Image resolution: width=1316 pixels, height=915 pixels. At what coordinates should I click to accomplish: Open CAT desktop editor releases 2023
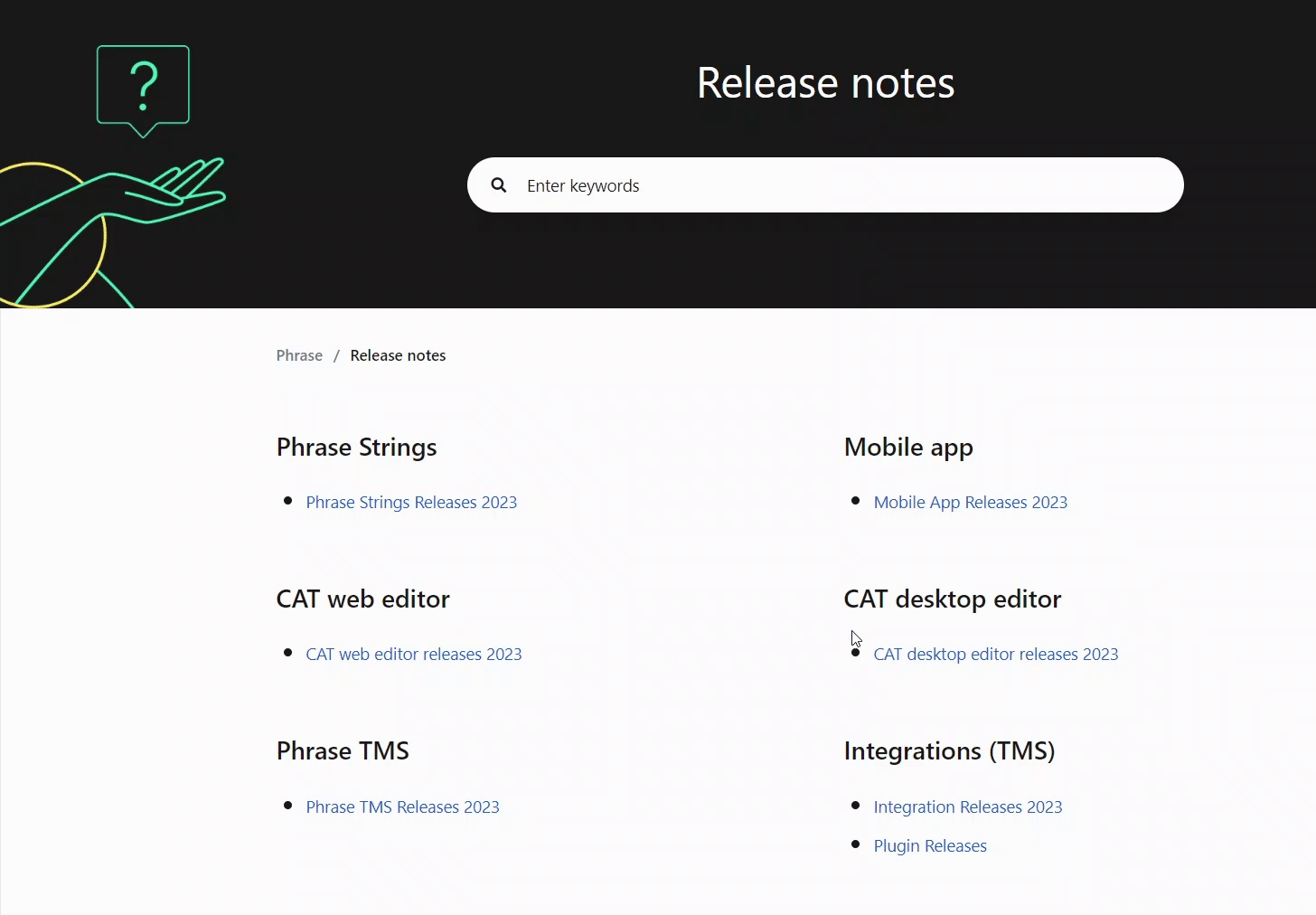coord(995,654)
